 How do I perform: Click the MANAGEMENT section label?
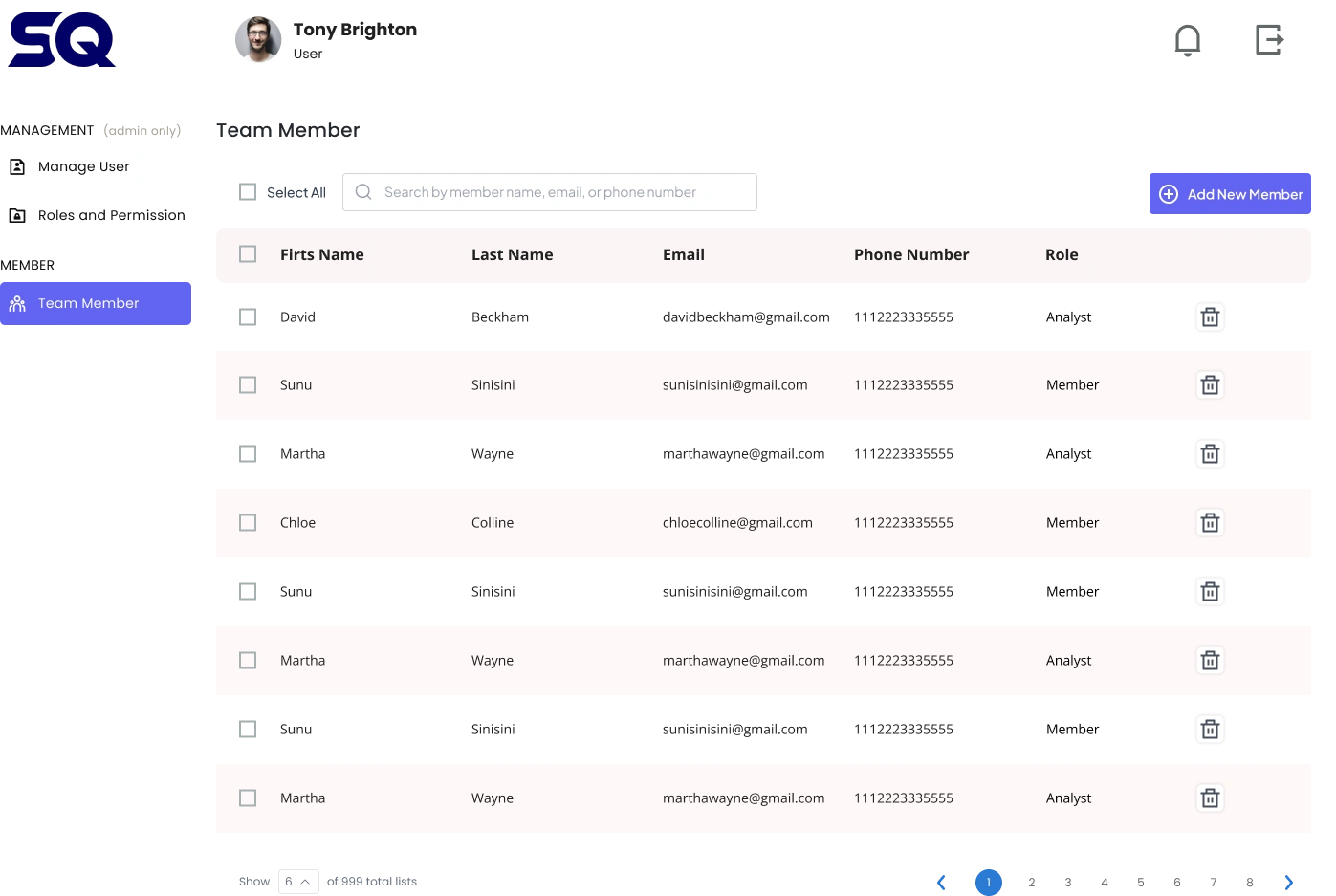pos(47,130)
